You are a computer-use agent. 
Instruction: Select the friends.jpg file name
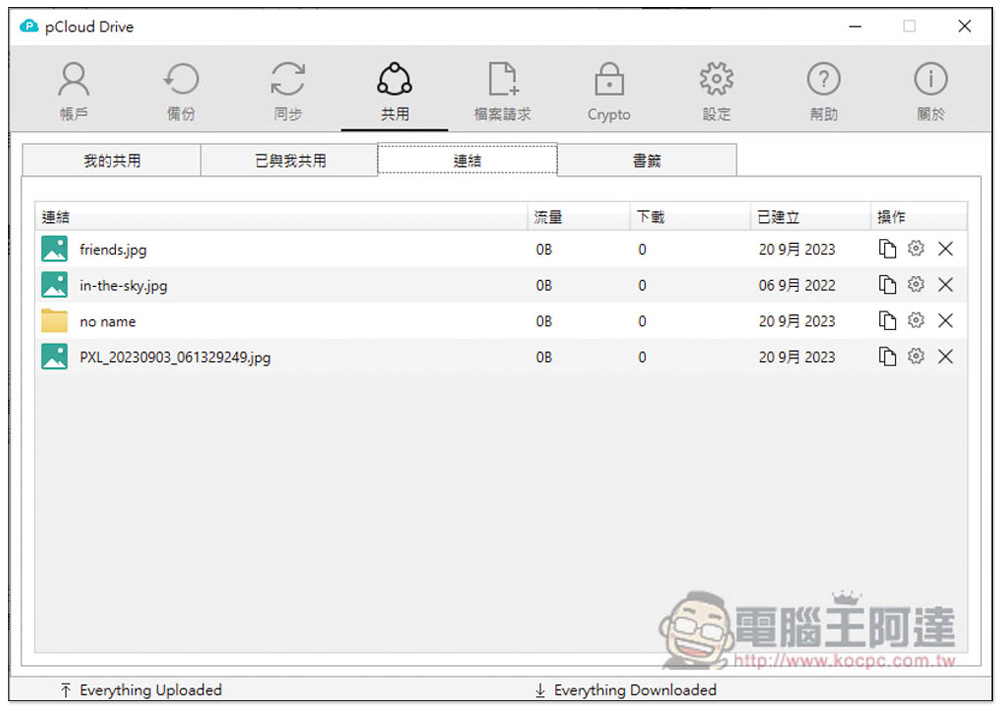point(113,249)
